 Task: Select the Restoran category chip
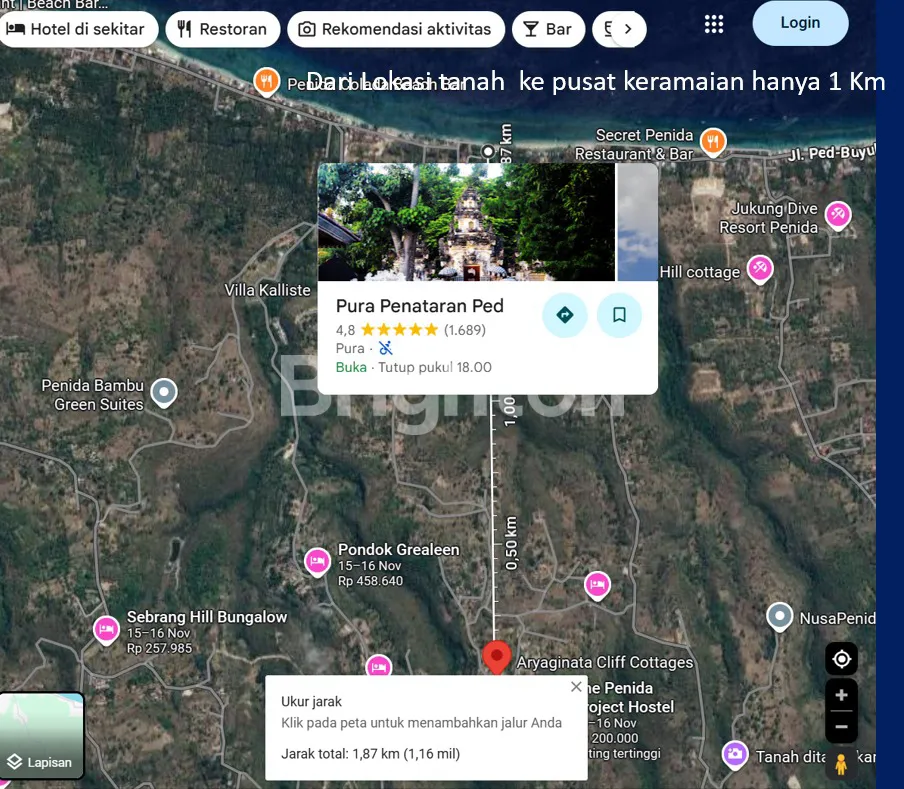[222, 29]
